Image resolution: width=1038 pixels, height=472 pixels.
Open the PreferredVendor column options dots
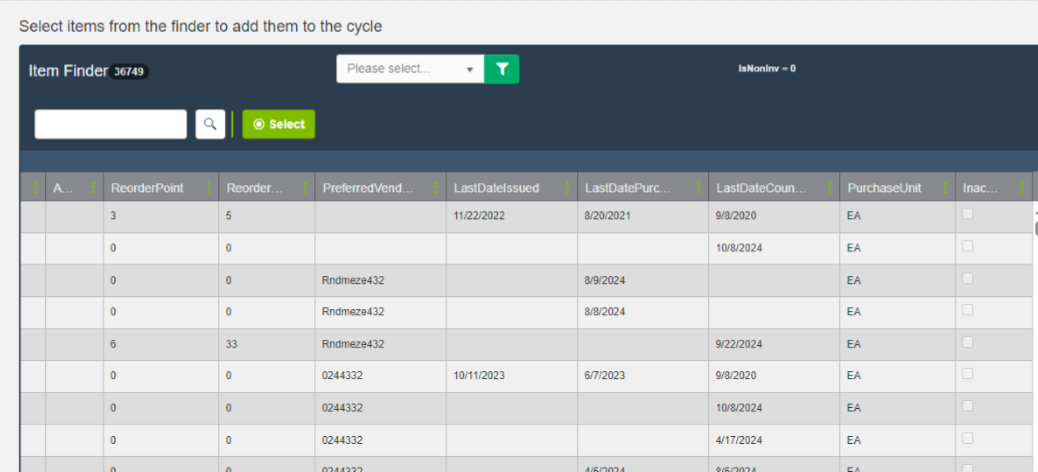pos(437,188)
